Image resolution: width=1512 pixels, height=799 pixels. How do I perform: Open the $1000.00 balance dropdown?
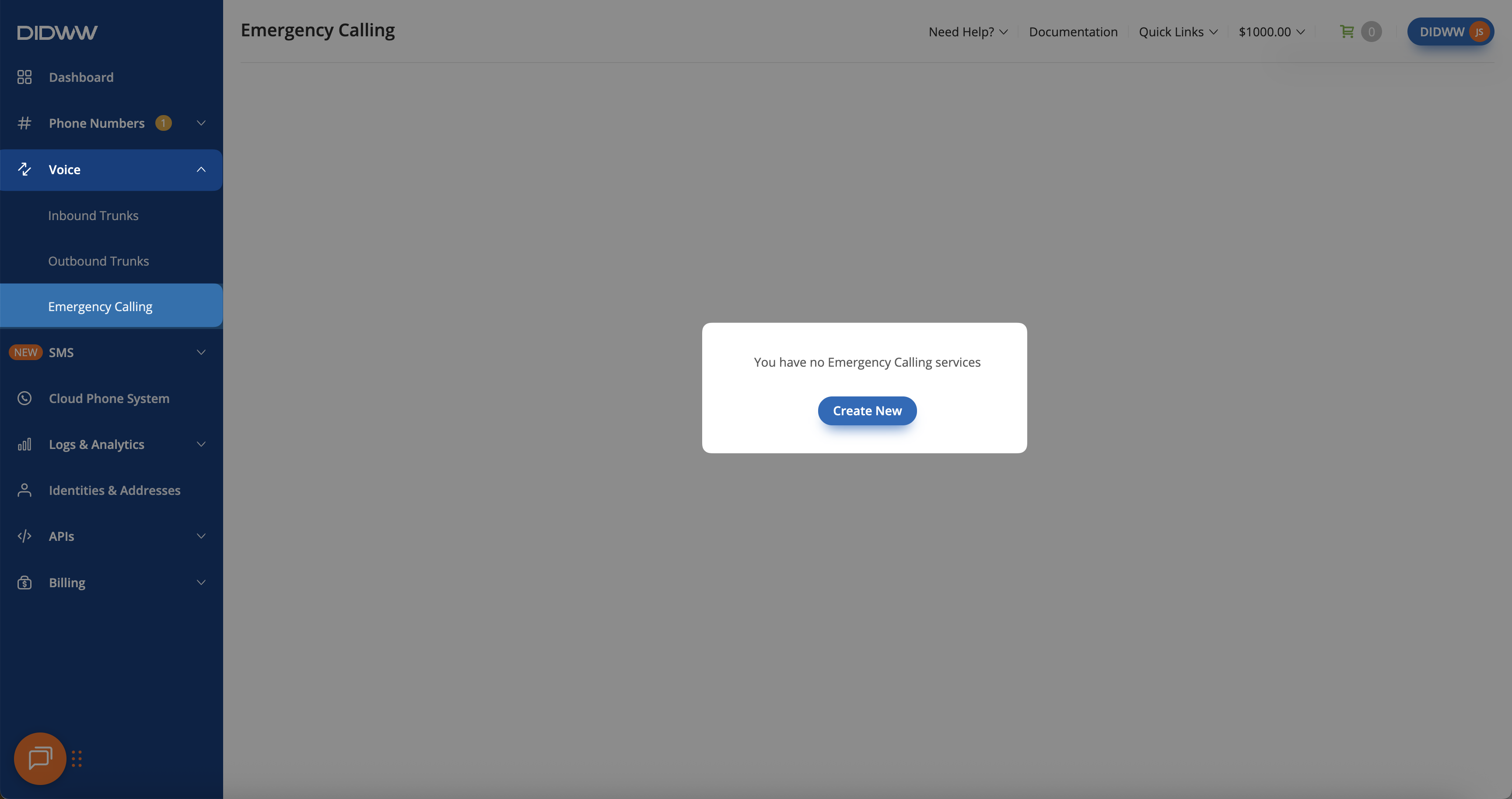pos(1271,32)
